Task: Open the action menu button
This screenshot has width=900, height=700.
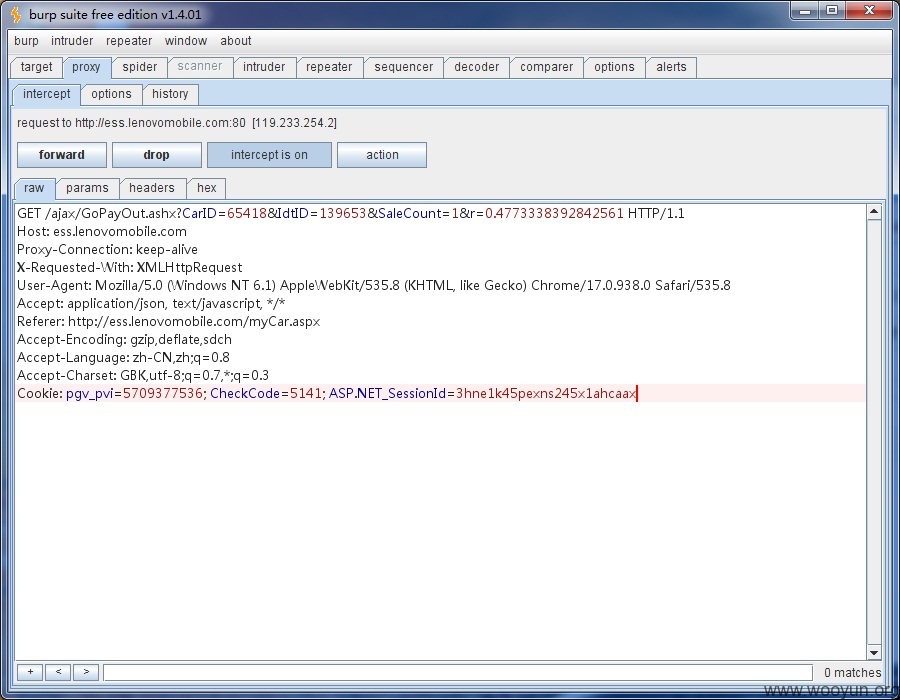Action: 382,155
